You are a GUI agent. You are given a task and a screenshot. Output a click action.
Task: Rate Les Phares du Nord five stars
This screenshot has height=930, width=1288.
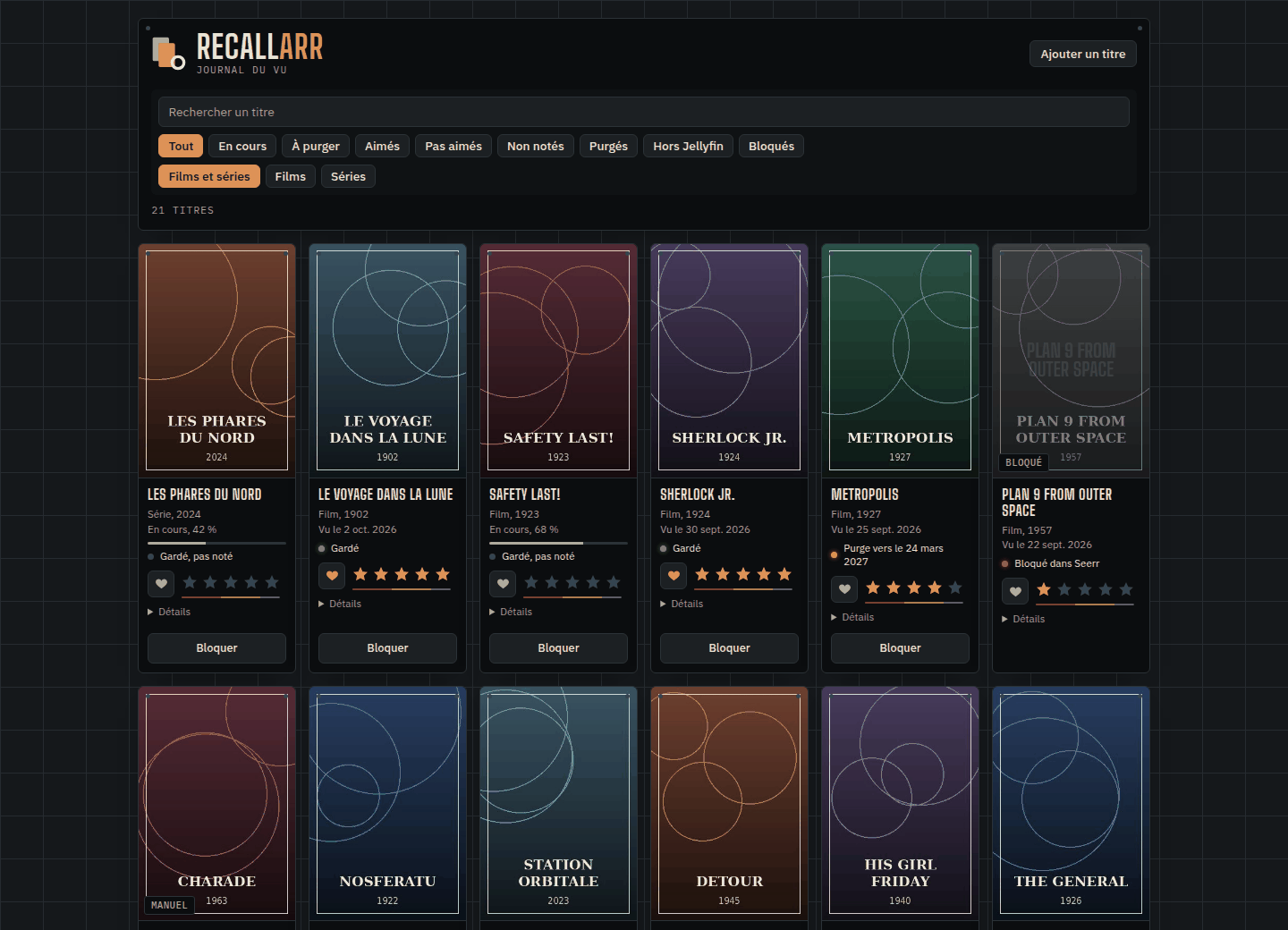(x=272, y=583)
